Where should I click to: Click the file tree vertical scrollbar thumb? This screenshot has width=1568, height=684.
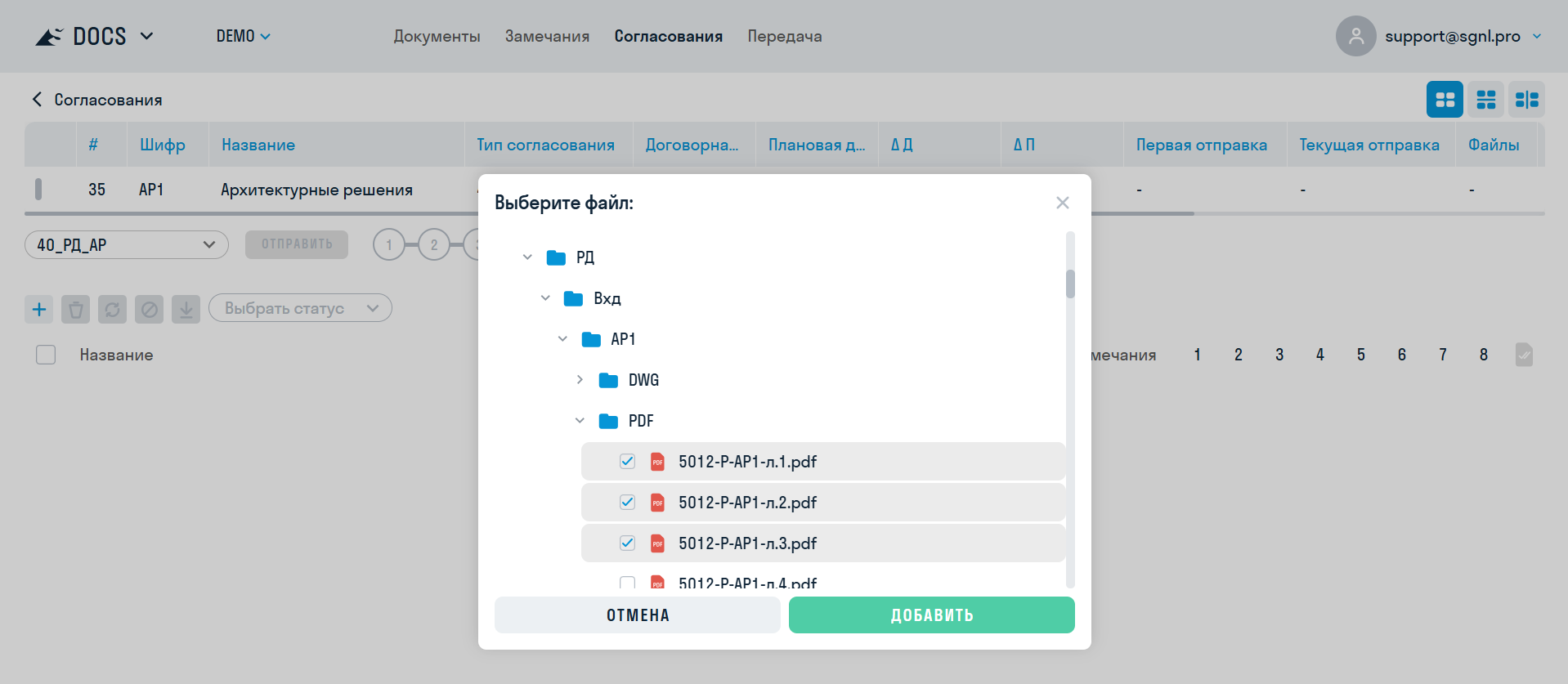pyautogui.click(x=1070, y=284)
